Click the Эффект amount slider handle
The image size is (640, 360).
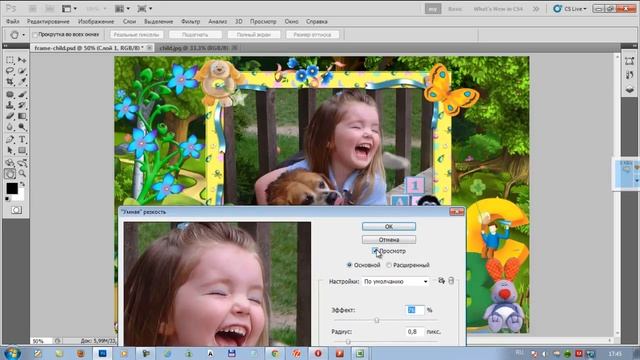377,320
